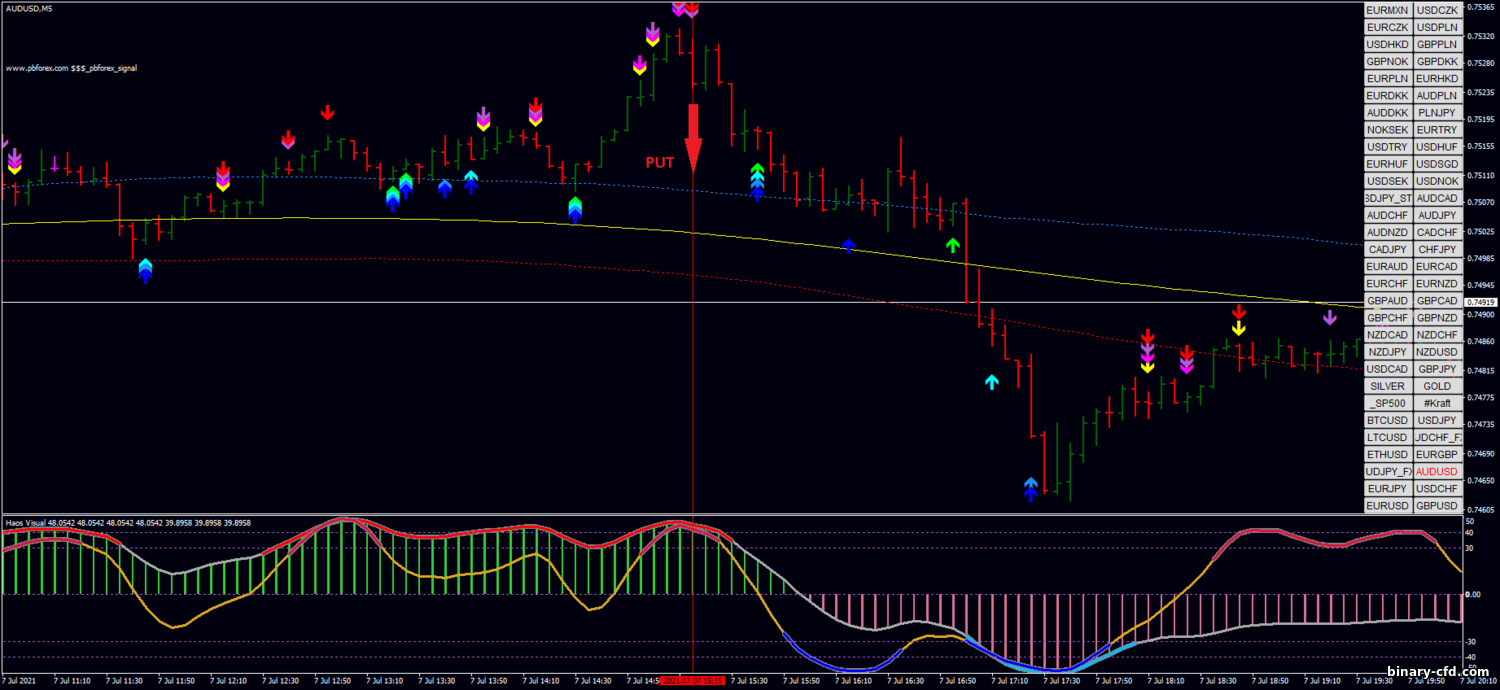Click the red highlighted time label on time axis
The height and width of the screenshot is (690, 1500).
pyautogui.click(x=693, y=681)
